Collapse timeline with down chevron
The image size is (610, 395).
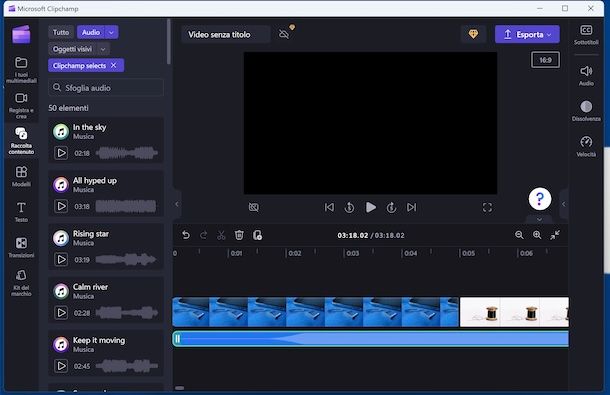coord(539,219)
